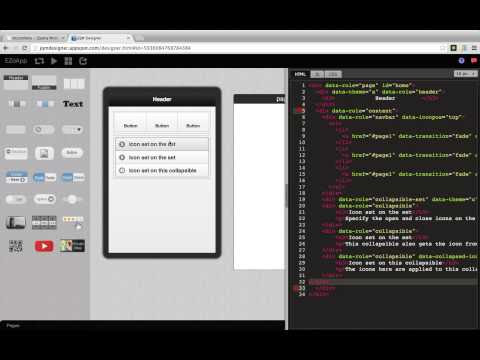The height and width of the screenshot is (360, 480).
Task: Select the QR code widget
Action: coord(16,246)
